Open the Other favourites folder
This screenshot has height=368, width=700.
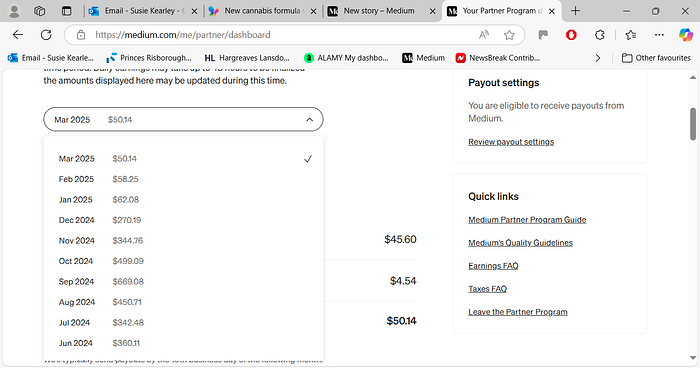click(656, 58)
